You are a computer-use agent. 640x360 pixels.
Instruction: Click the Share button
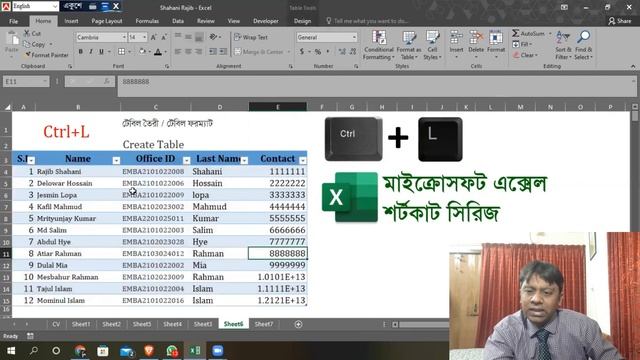click(620, 21)
